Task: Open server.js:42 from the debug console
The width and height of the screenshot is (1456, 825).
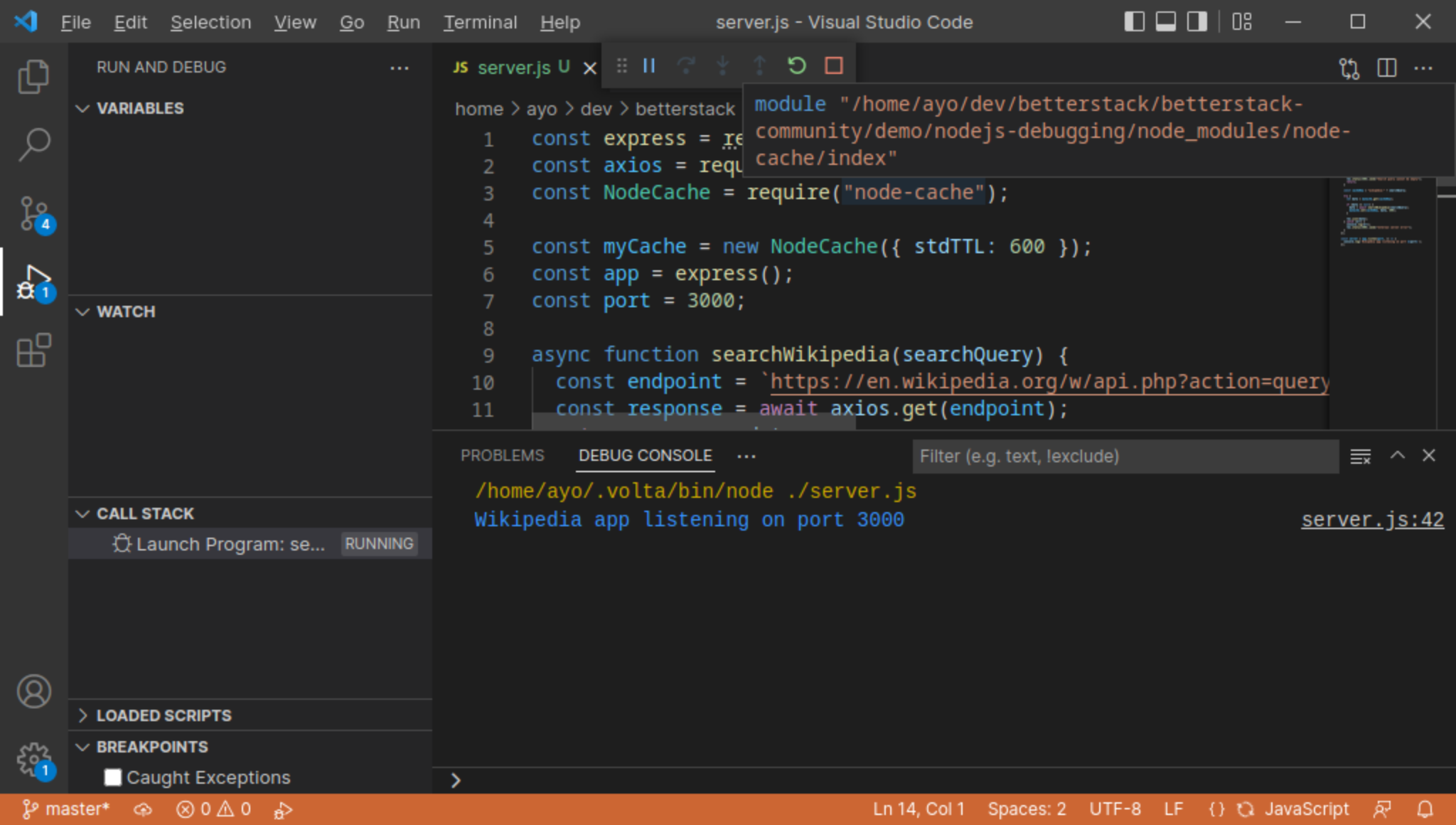Action: click(x=1371, y=518)
